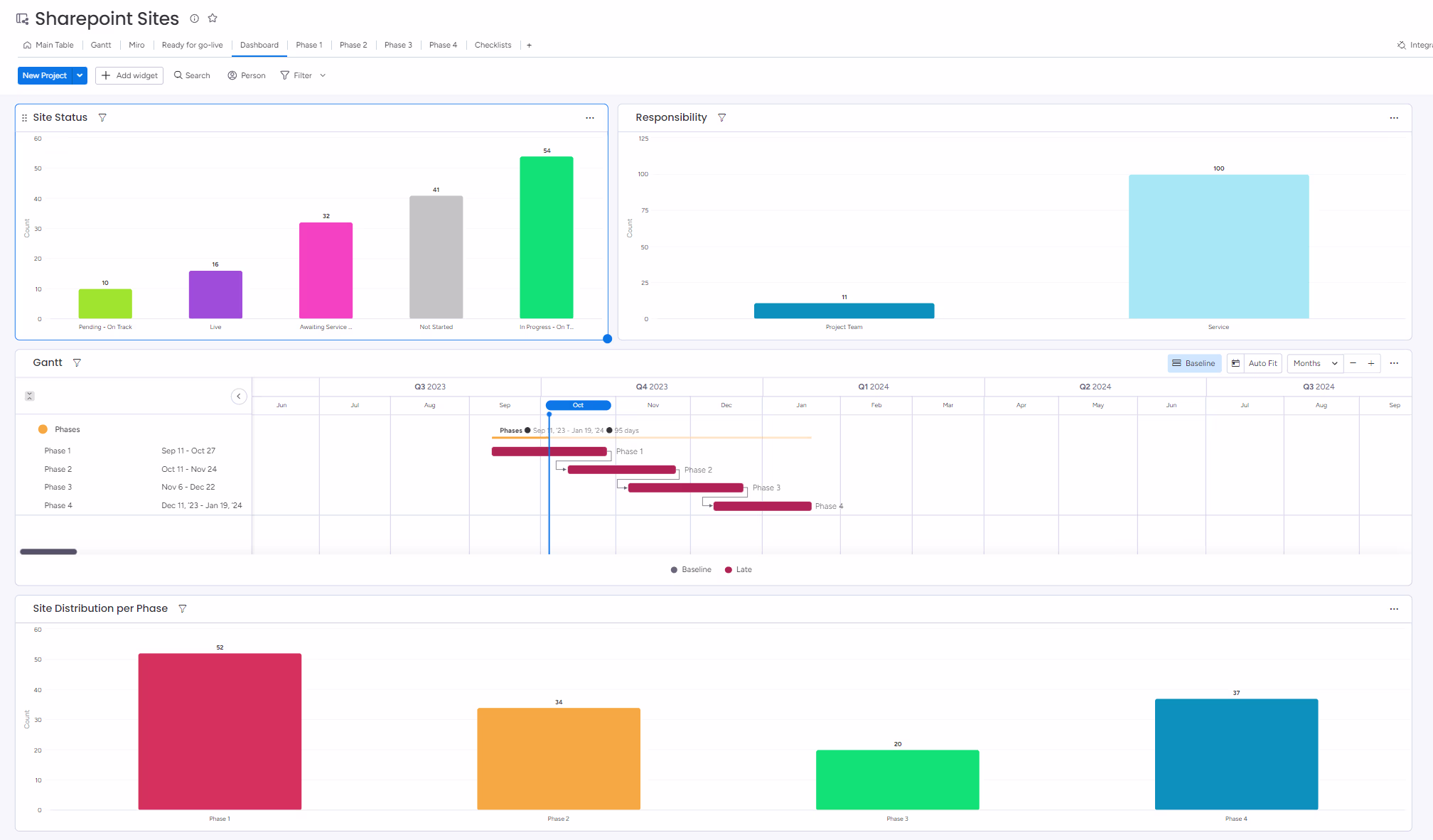Click the gray Not Started bar
The width and height of the screenshot is (1433, 840).
tap(436, 257)
